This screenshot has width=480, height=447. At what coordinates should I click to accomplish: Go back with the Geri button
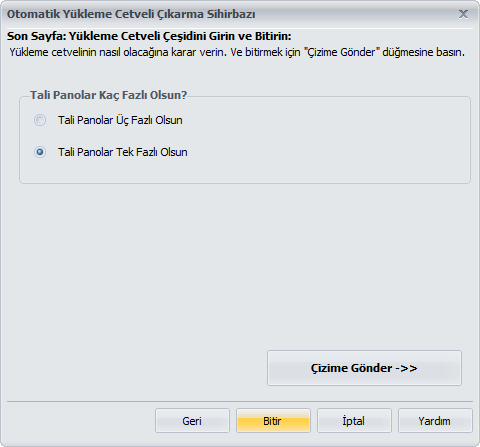pyautogui.click(x=192, y=421)
